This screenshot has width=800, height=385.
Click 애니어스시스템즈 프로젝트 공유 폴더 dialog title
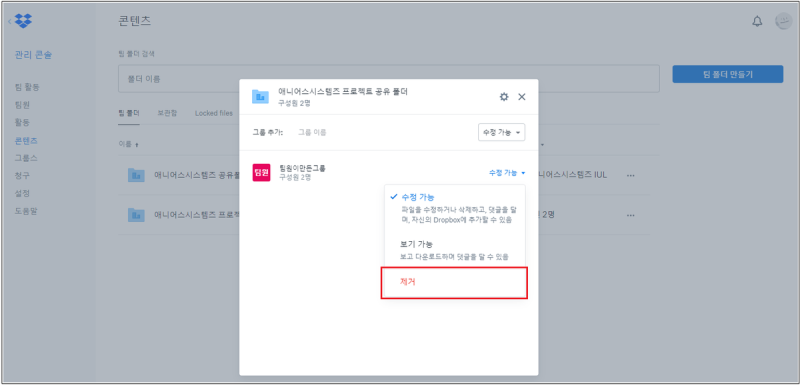[x=343, y=92]
